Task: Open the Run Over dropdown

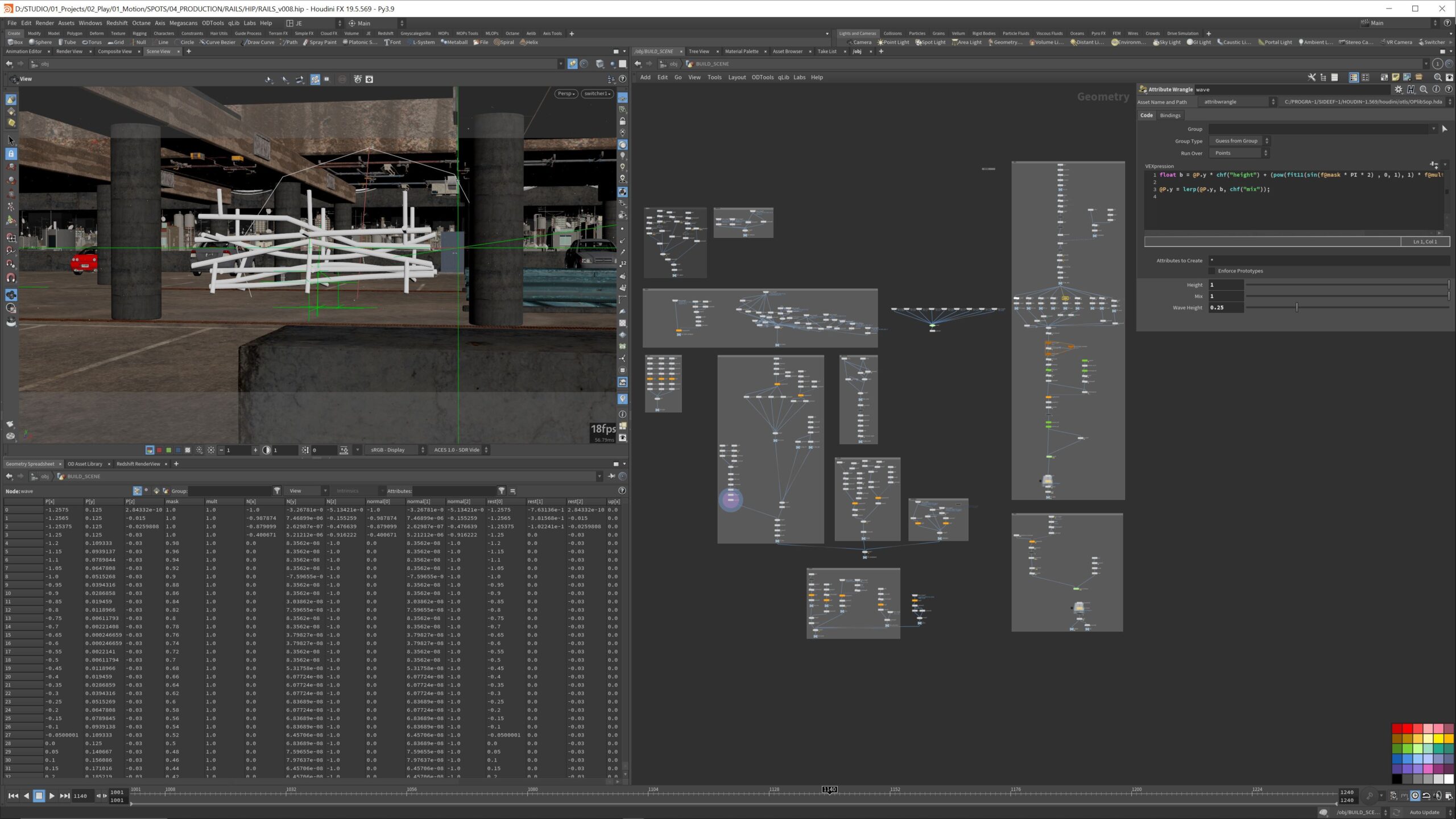Action: pos(1238,153)
